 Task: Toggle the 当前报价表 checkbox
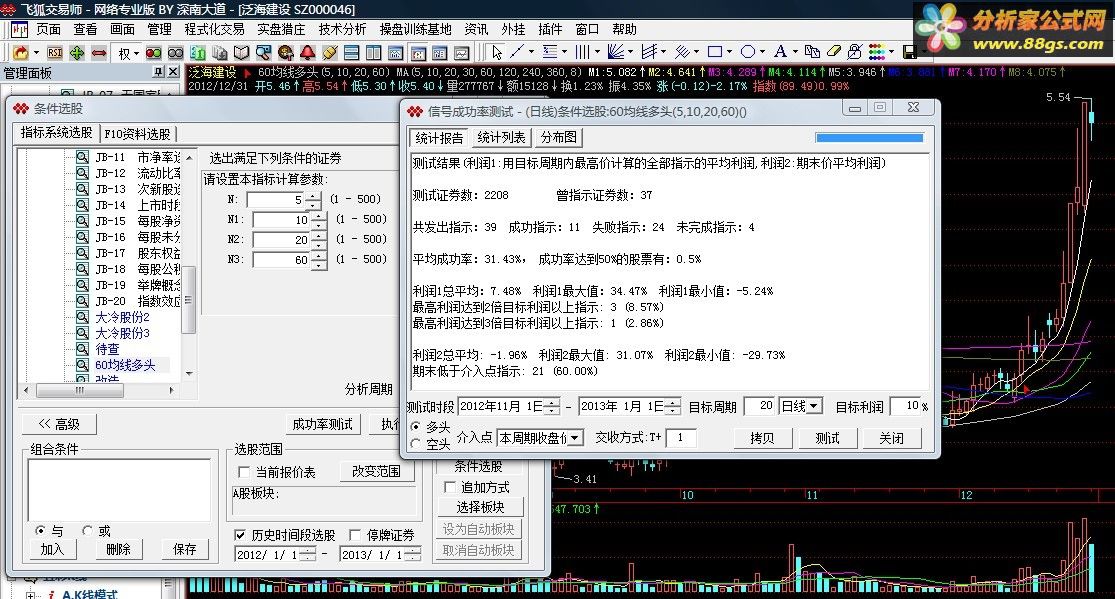pyautogui.click(x=244, y=472)
